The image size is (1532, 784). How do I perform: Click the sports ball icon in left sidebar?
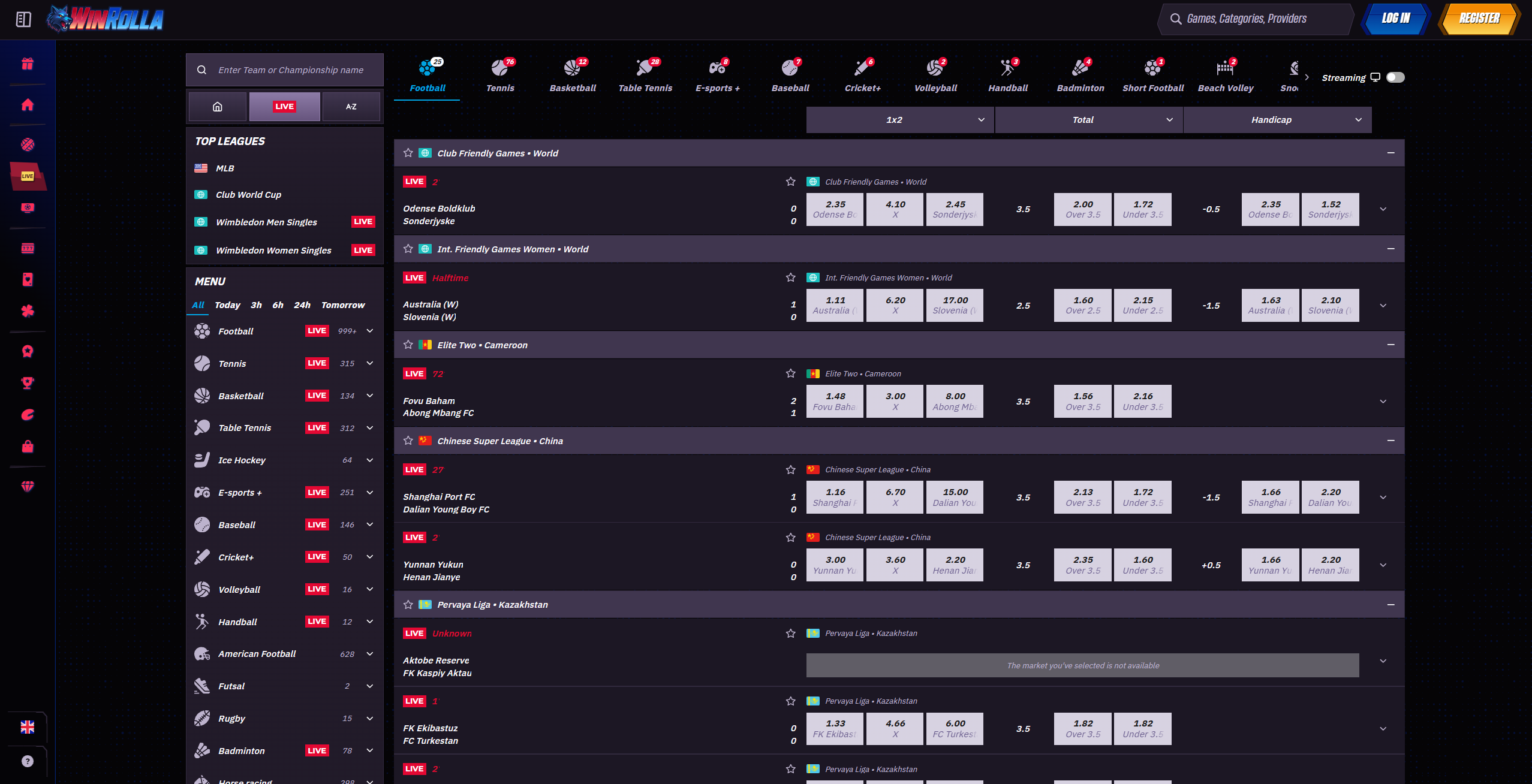28,144
